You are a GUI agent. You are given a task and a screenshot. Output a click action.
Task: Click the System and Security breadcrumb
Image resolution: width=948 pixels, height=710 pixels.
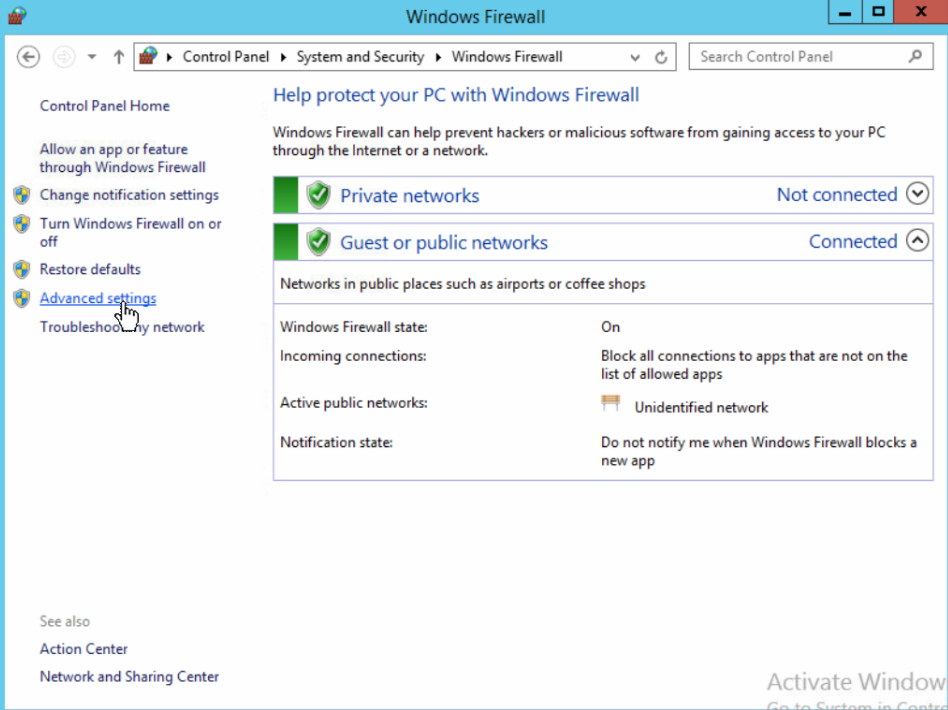360,57
